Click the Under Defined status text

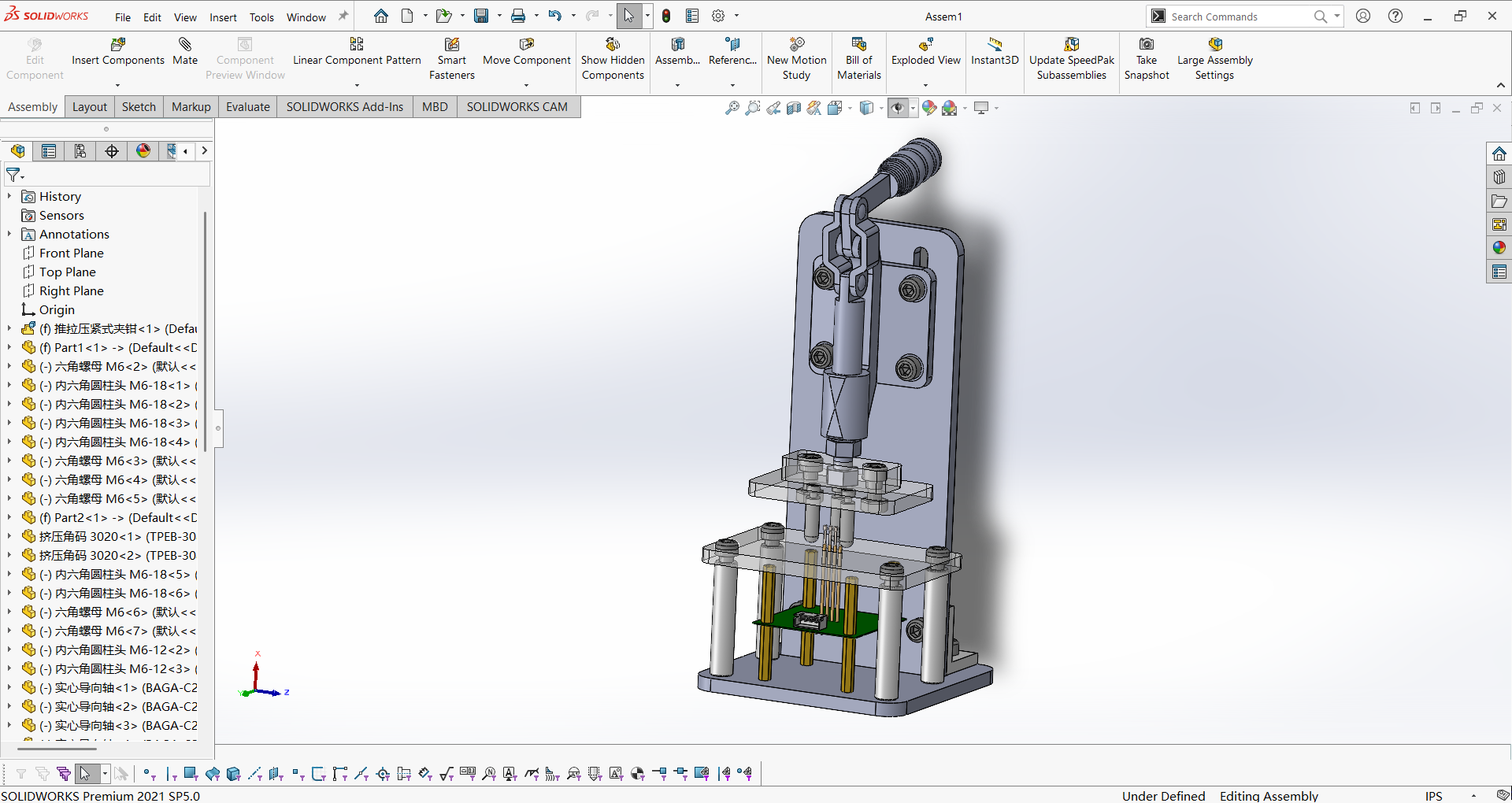tap(1163, 796)
